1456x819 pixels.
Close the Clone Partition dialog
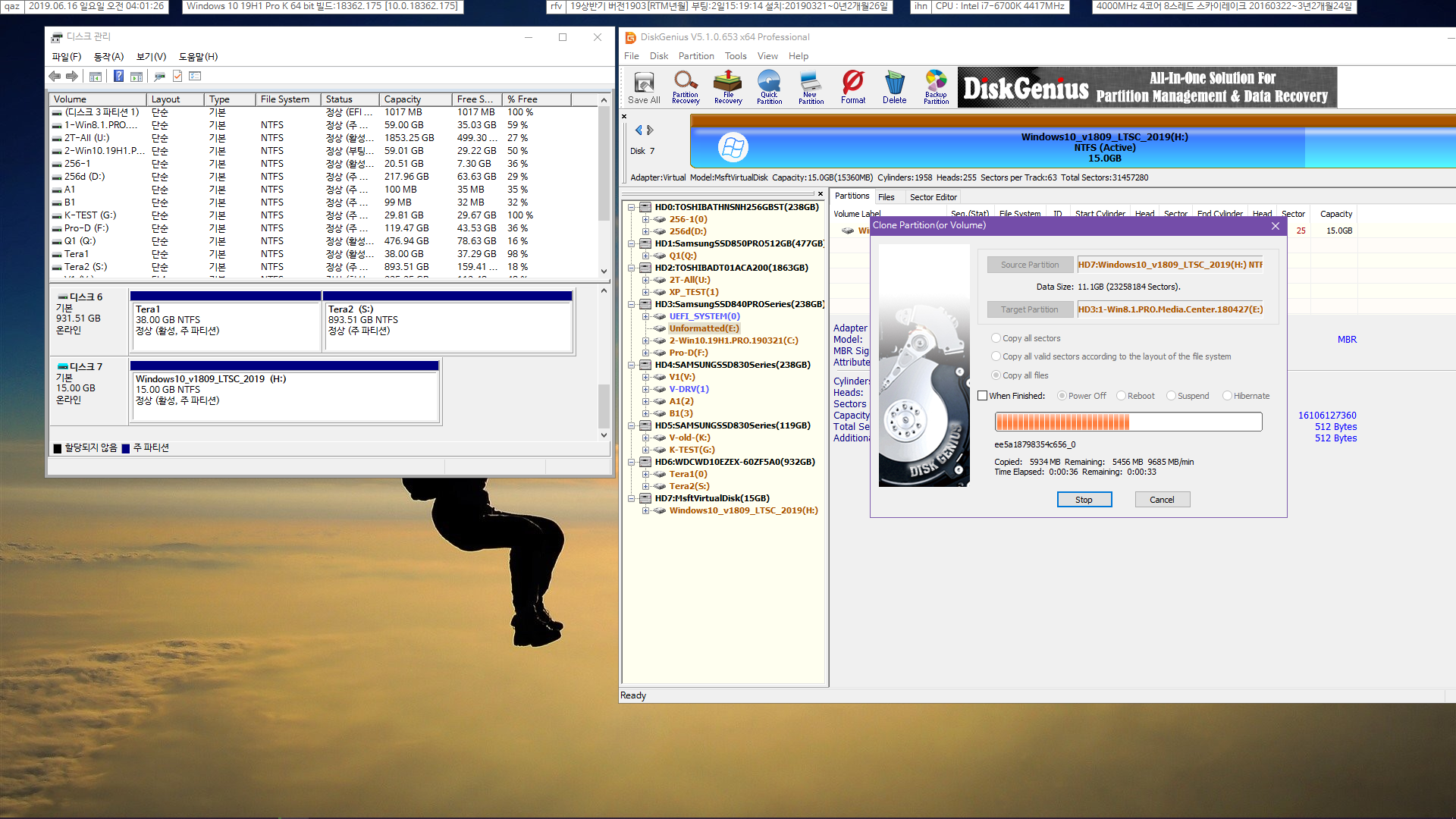(x=1276, y=226)
